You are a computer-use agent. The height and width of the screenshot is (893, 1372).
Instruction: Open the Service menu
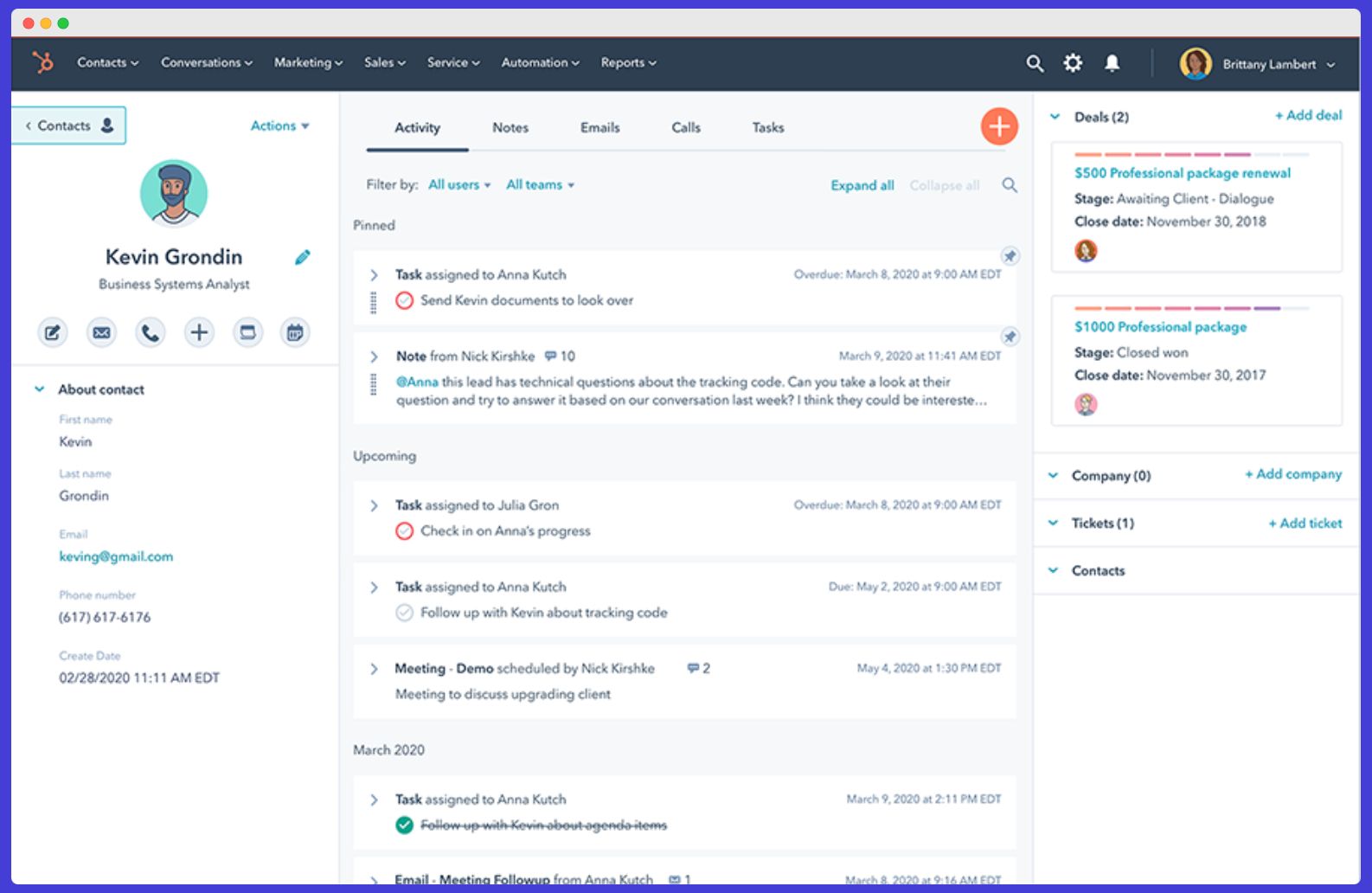pos(453,62)
